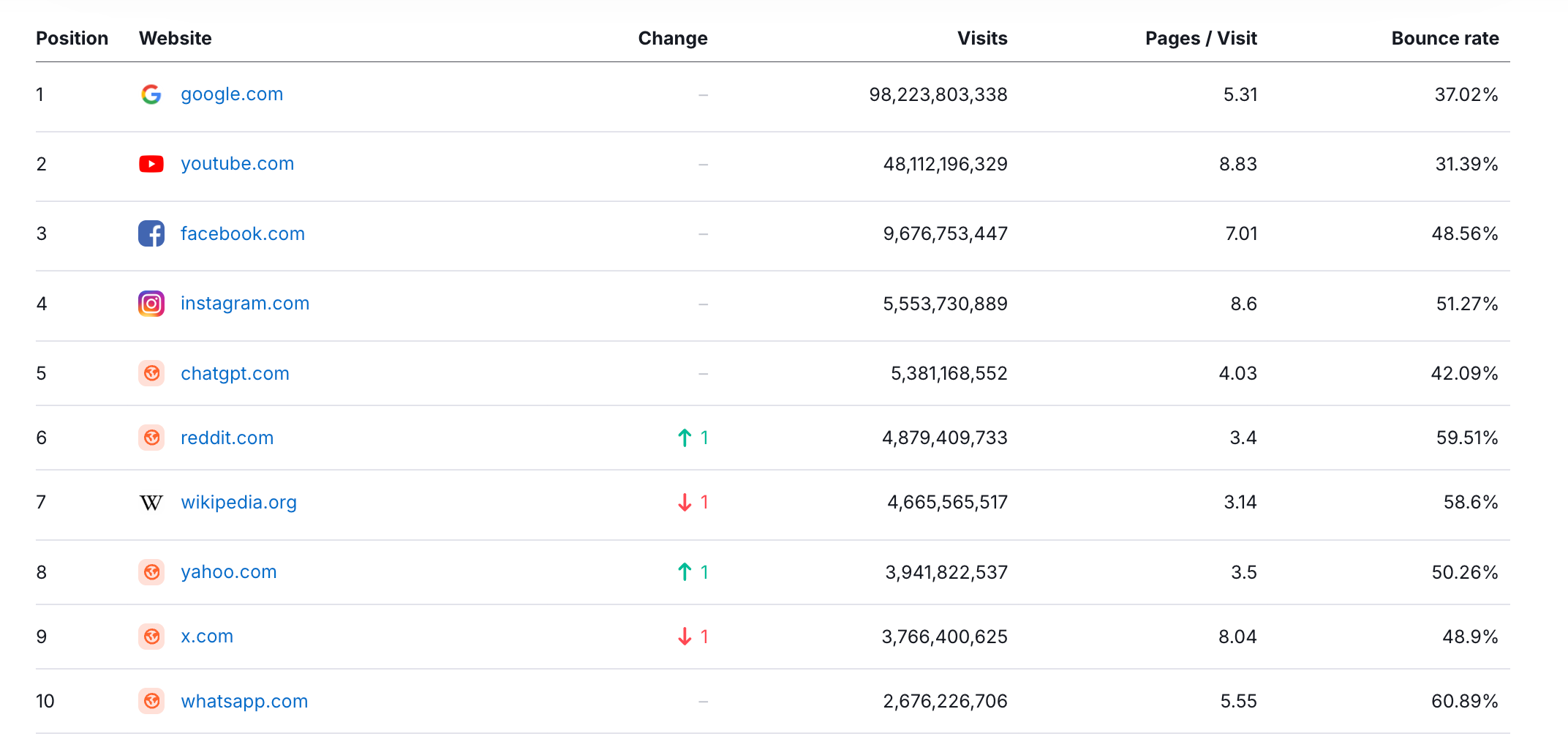Click the icon beside chatgpt.com
This screenshot has width=1568, height=739.
[151, 373]
